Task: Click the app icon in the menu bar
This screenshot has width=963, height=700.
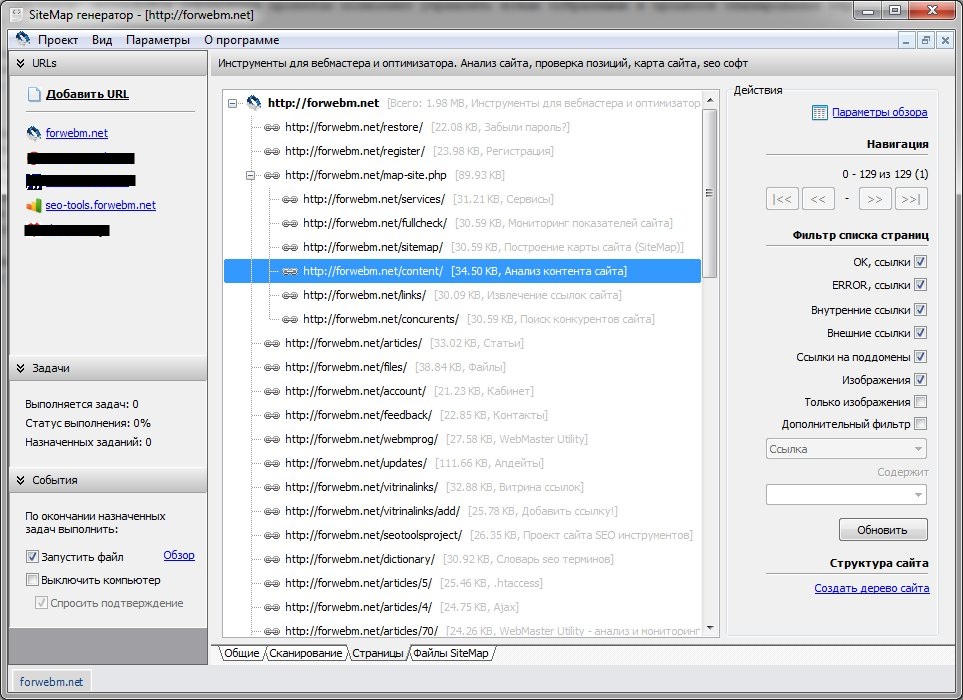Action: [x=22, y=40]
